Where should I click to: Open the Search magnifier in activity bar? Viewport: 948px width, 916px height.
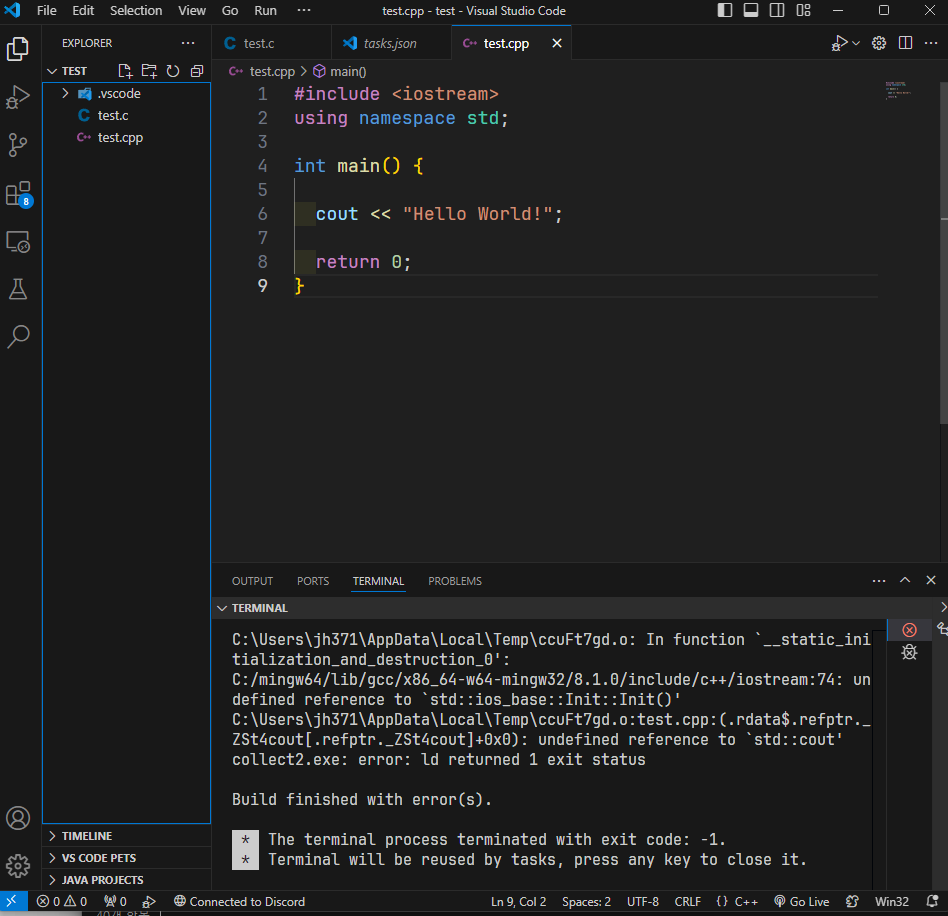click(18, 337)
